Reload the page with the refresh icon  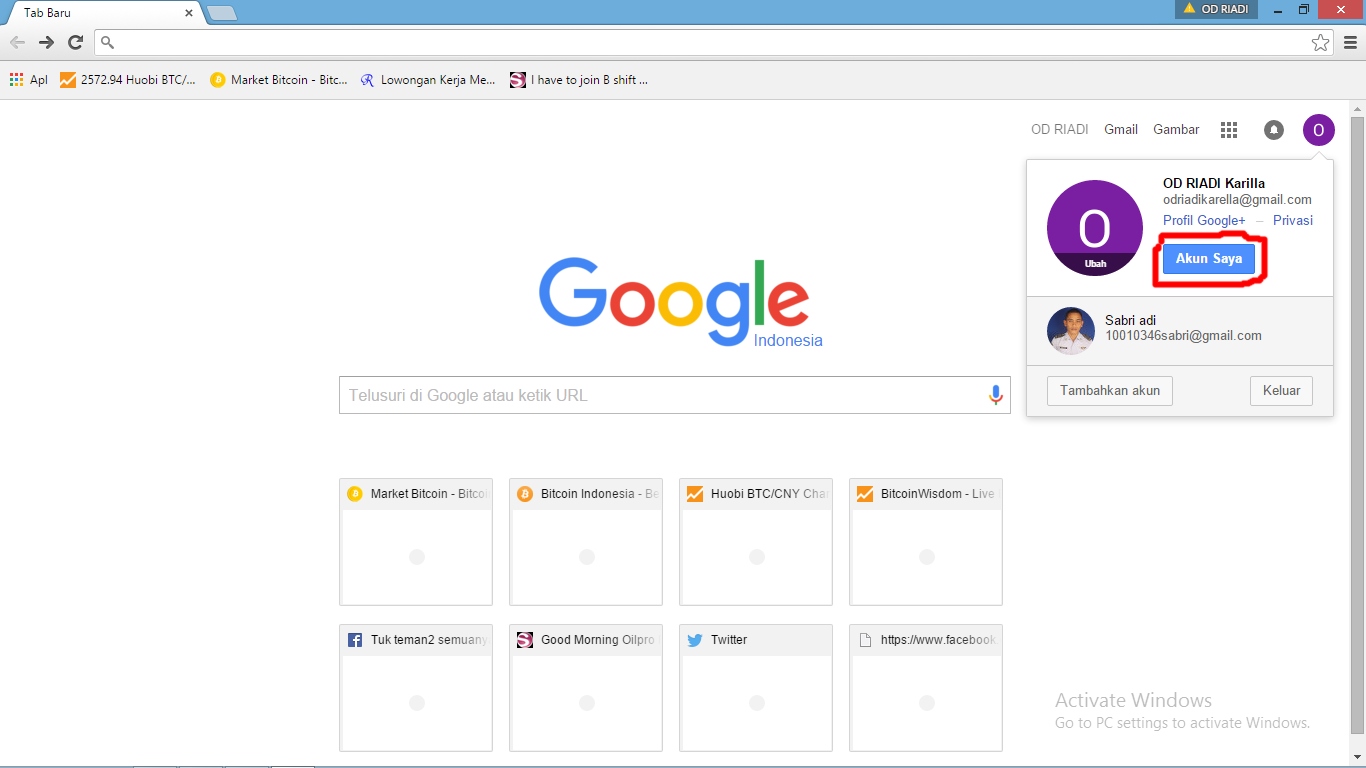[75, 42]
